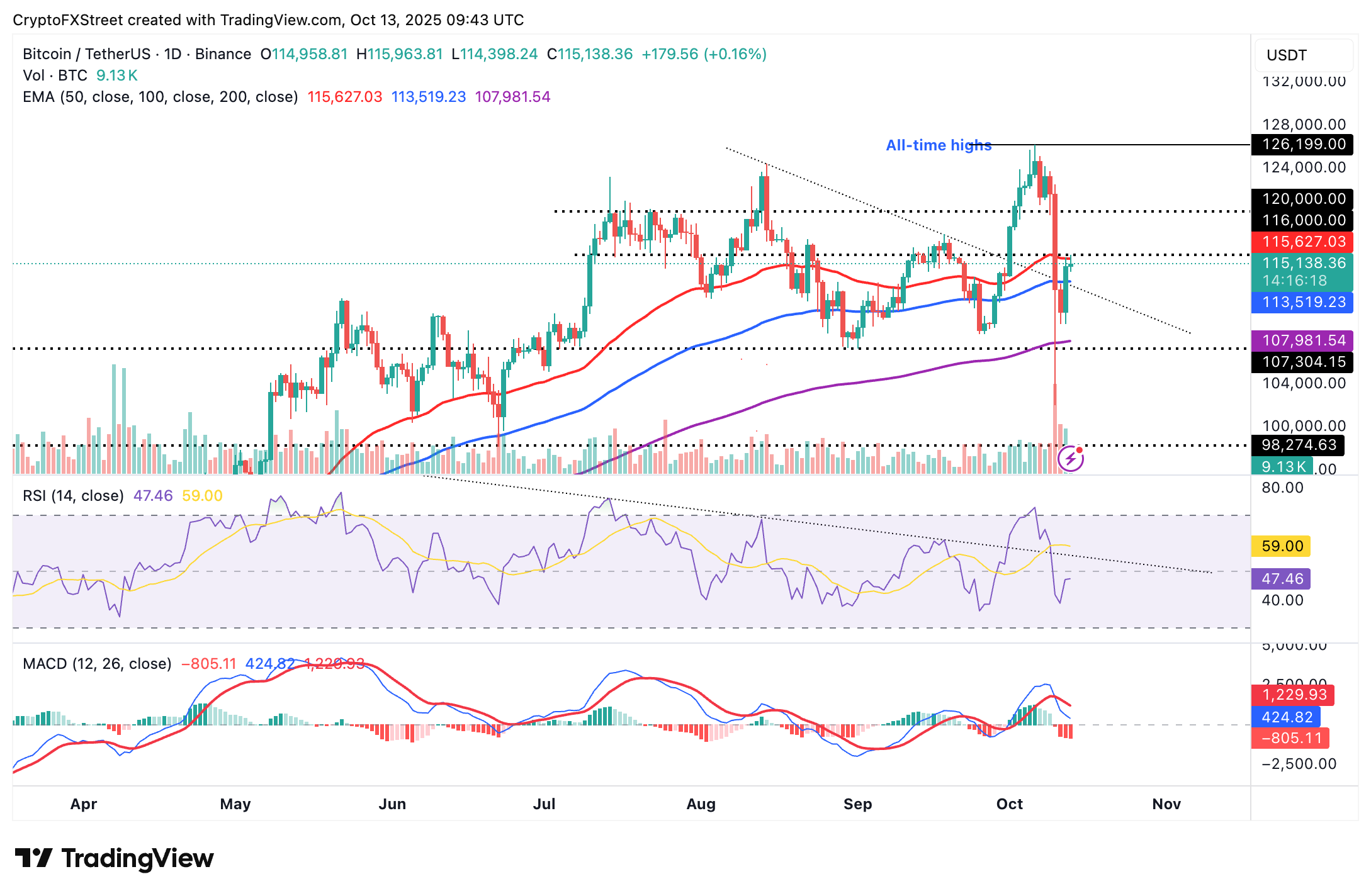The image size is (1371, 896).
Task: Click the purple lightning event icon
Action: (x=1070, y=459)
